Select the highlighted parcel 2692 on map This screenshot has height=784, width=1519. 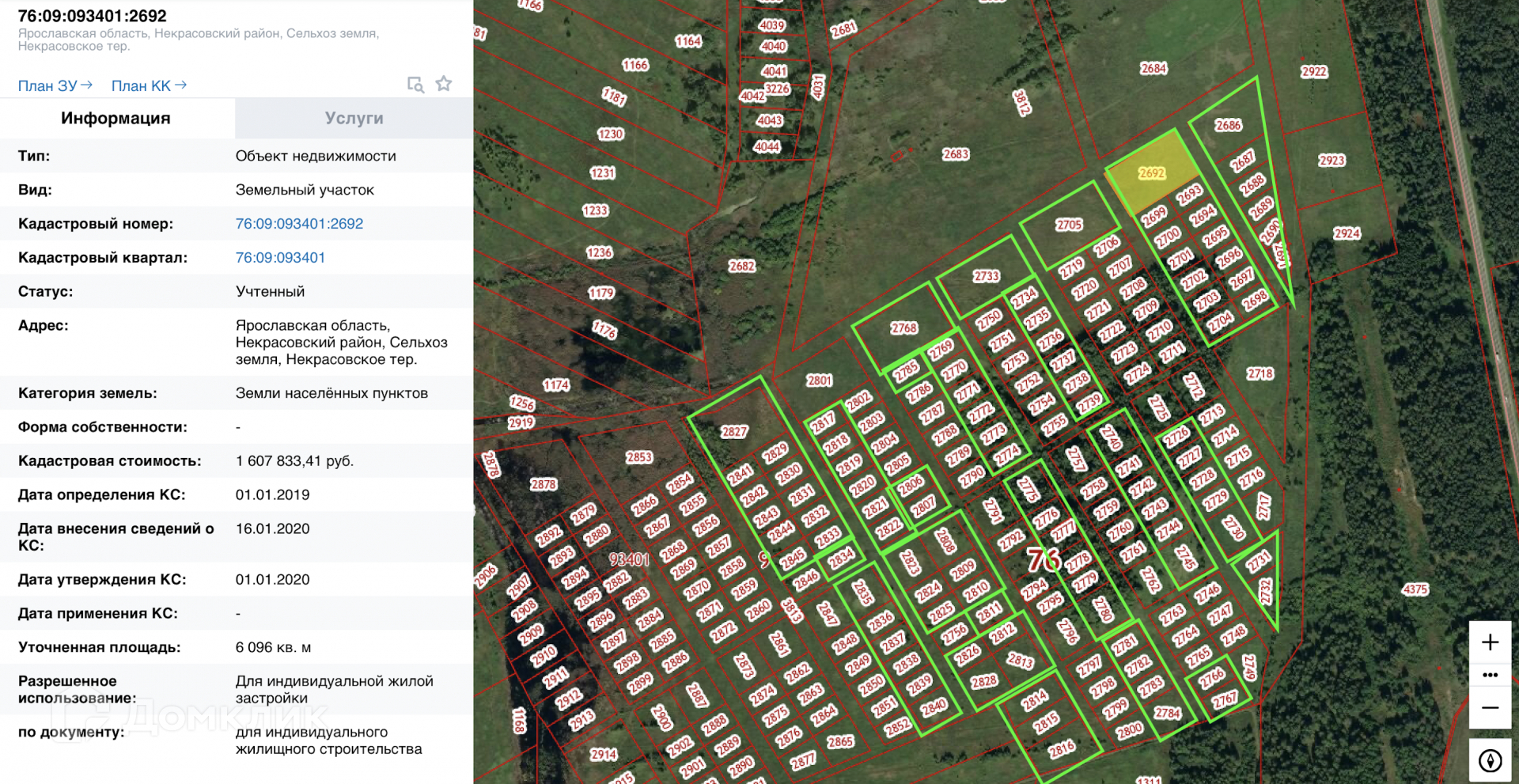point(1152,173)
